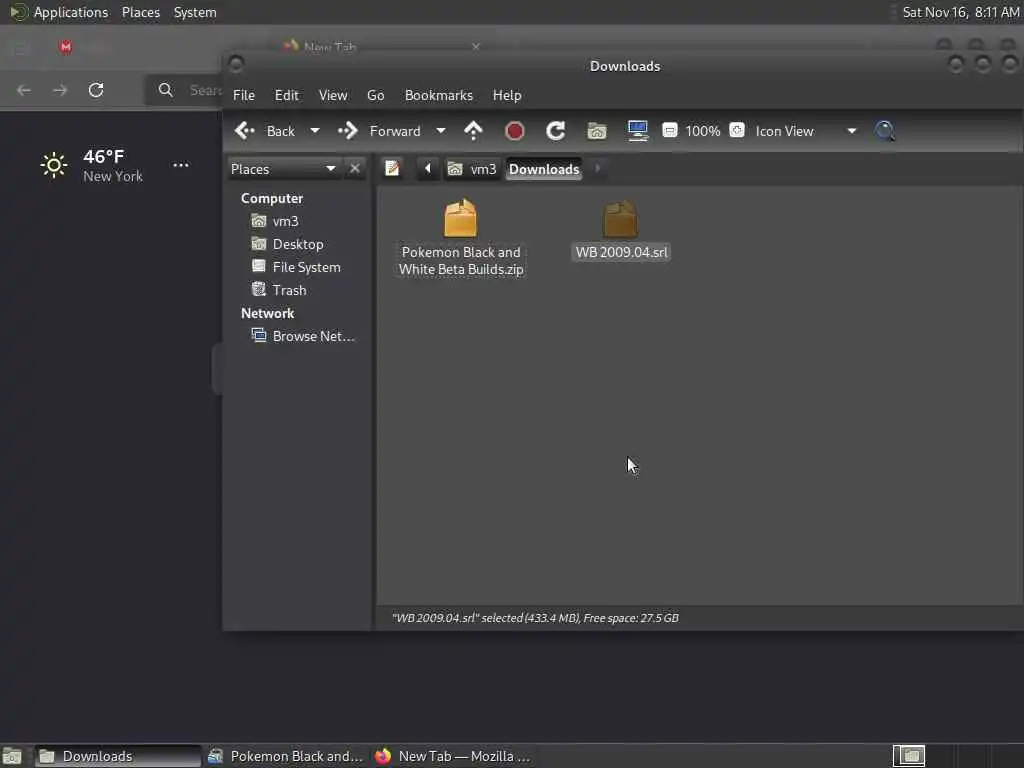Open the Places sidebar selector dropdown
This screenshot has width=1024, height=768.
pyautogui.click(x=284, y=169)
